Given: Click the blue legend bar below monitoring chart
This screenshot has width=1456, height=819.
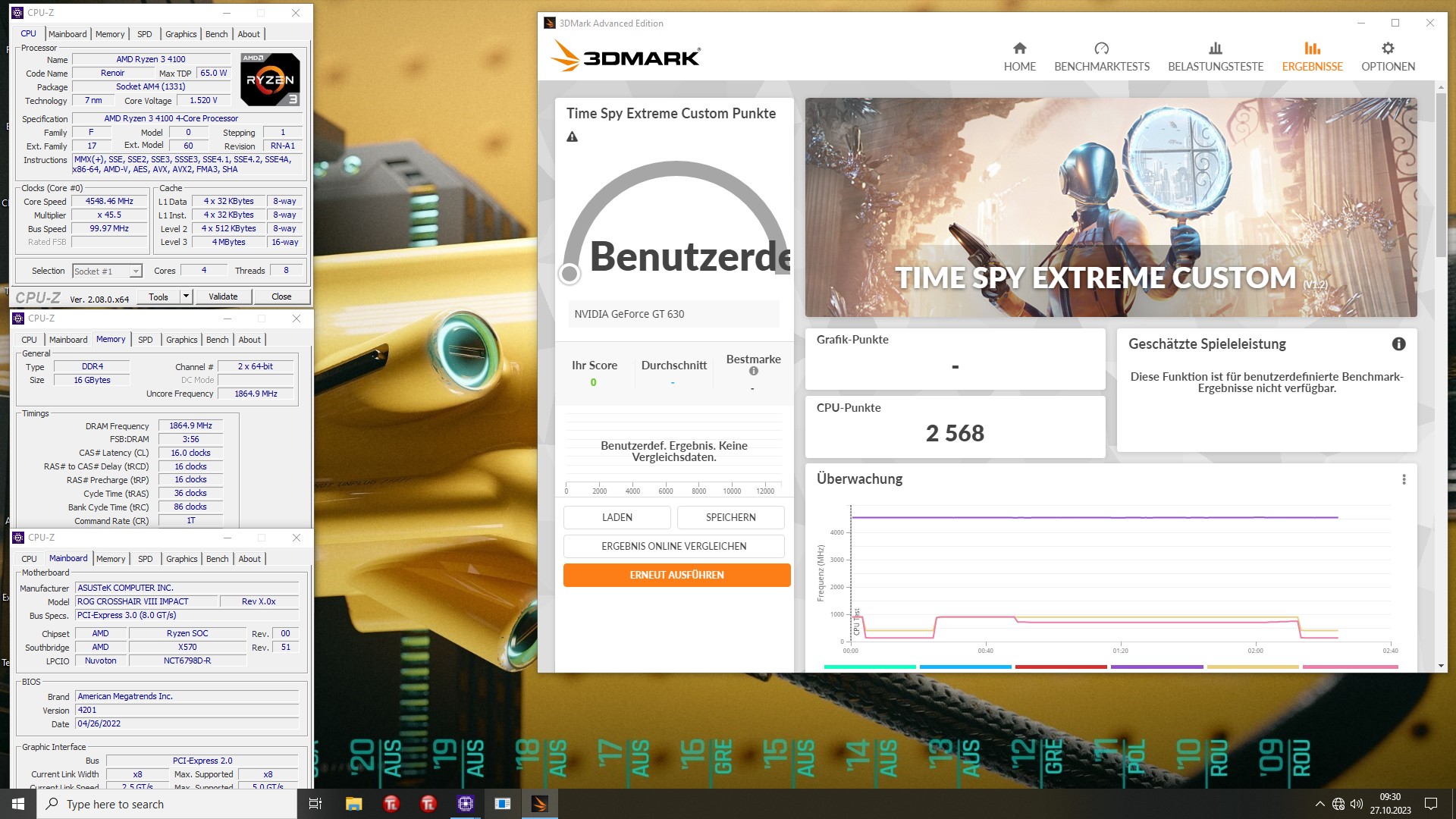Looking at the screenshot, I should [x=965, y=667].
